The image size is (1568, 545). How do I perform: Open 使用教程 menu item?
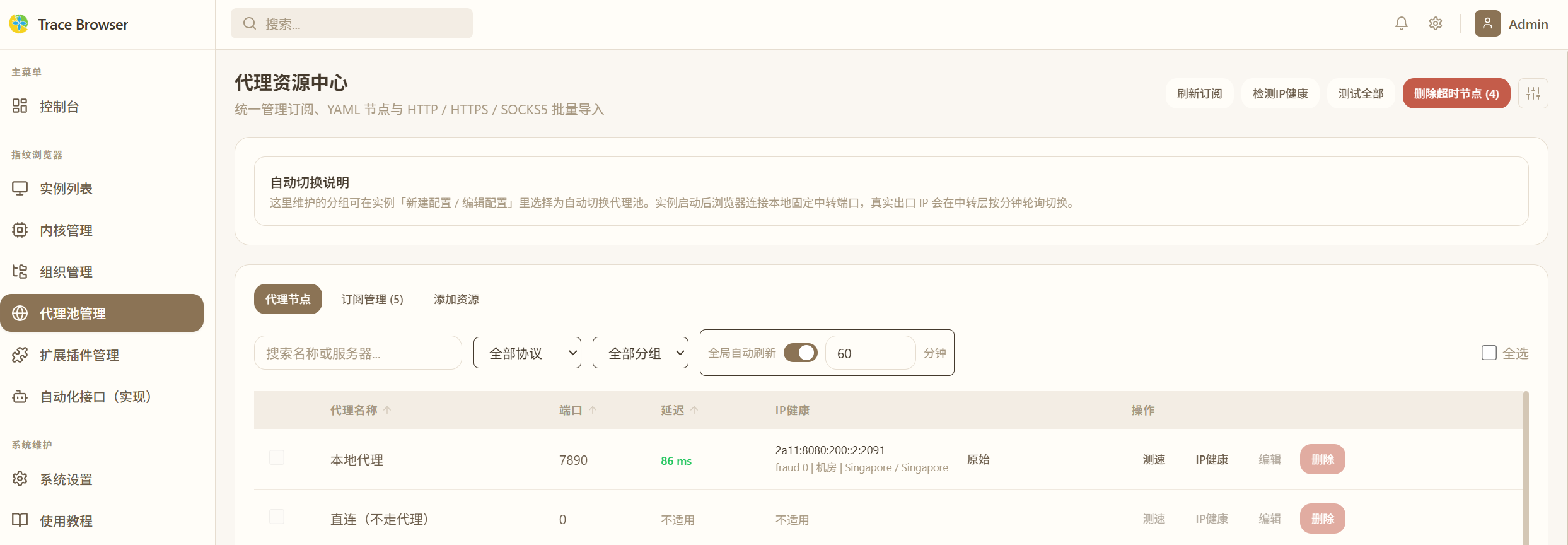pos(102,520)
